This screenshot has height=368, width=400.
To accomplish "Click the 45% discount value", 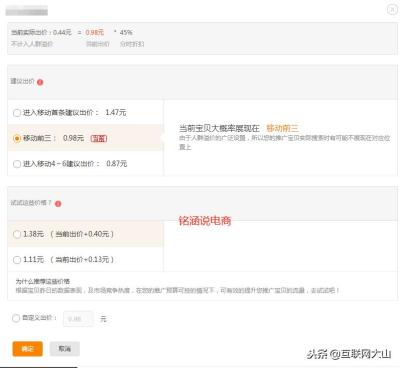I will tap(126, 32).
